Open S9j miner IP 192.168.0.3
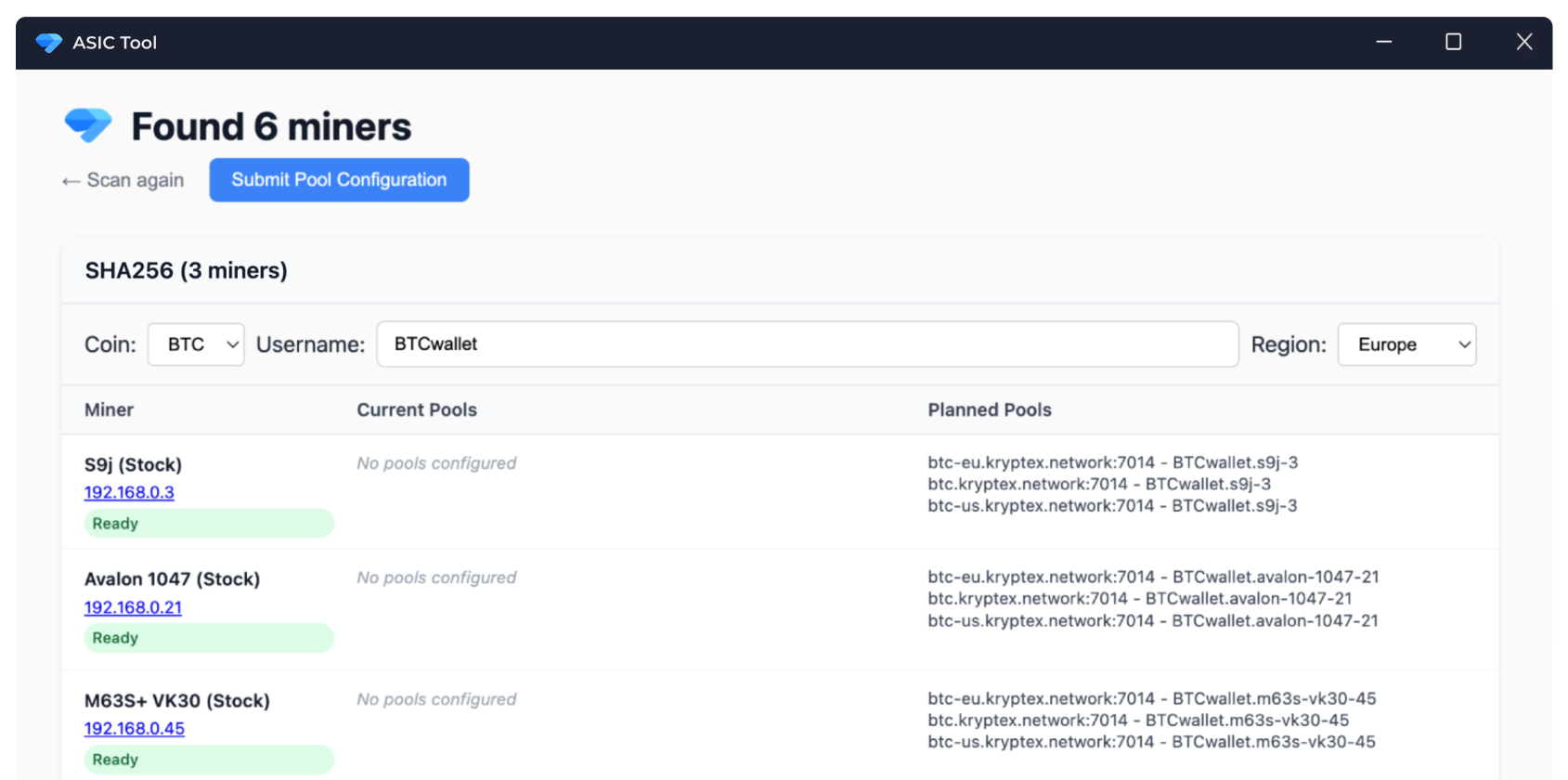 coord(129,493)
